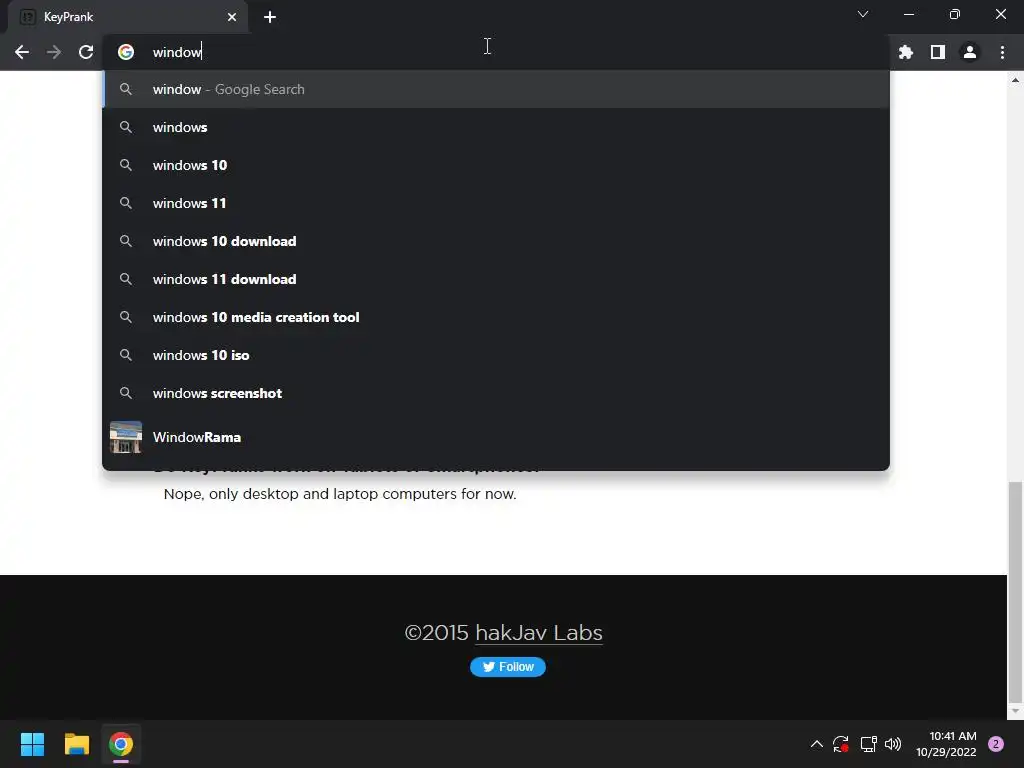Click search icon beside 'windows screenshot'
1024x768 pixels.
tap(126, 393)
